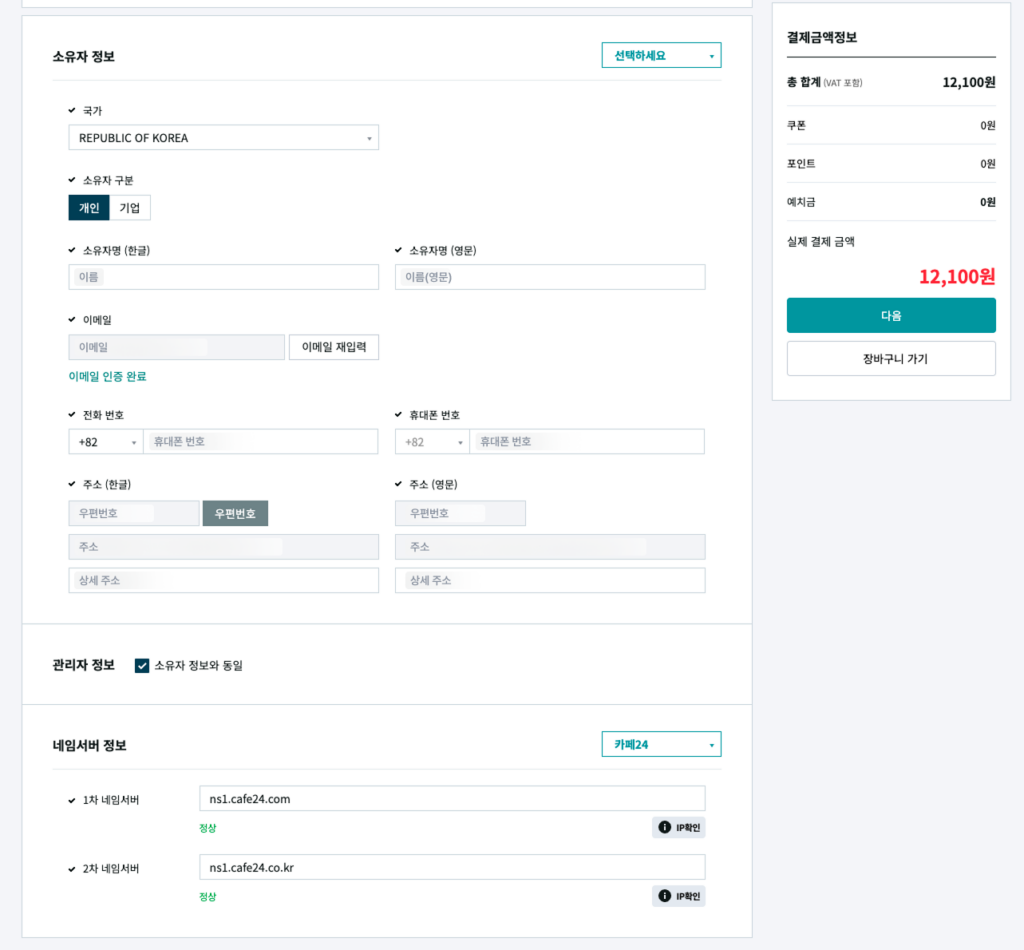Focus the 소유자명 (한글) name field
This screenshot has height=950, width=1024.
pos(223,277)
